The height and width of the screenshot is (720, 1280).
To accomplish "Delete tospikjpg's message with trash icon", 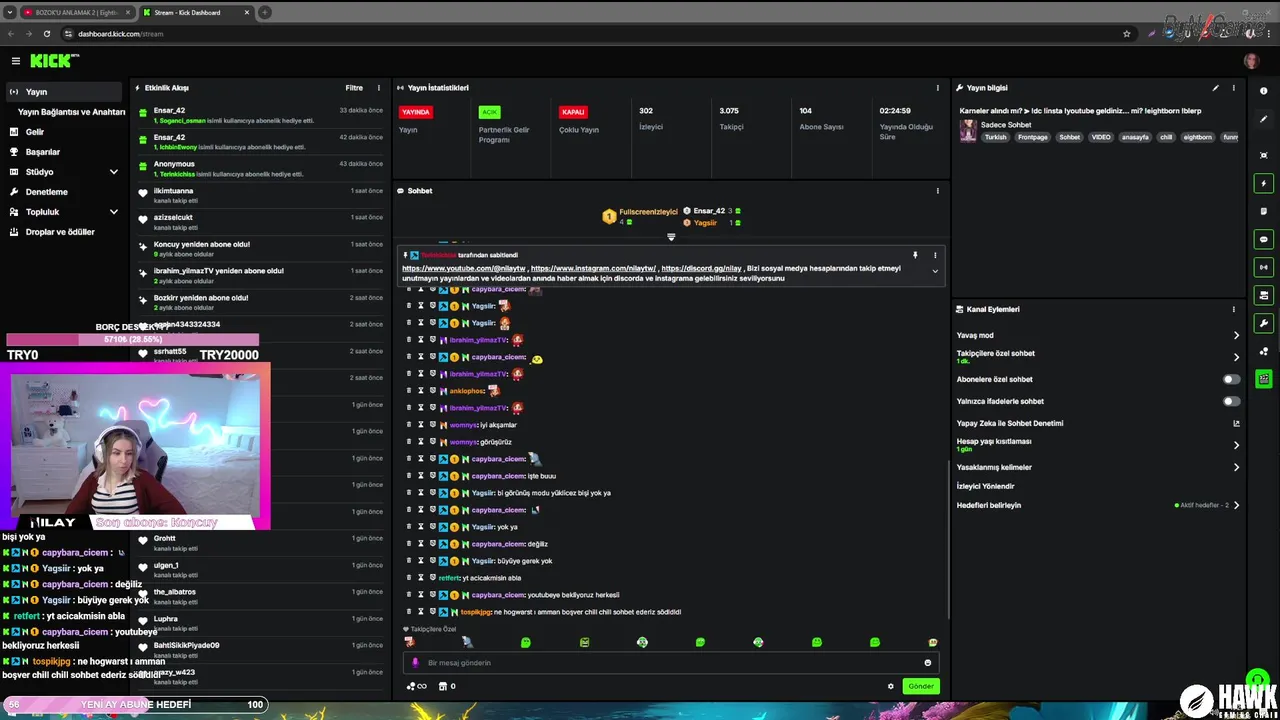I will [409, 612].
